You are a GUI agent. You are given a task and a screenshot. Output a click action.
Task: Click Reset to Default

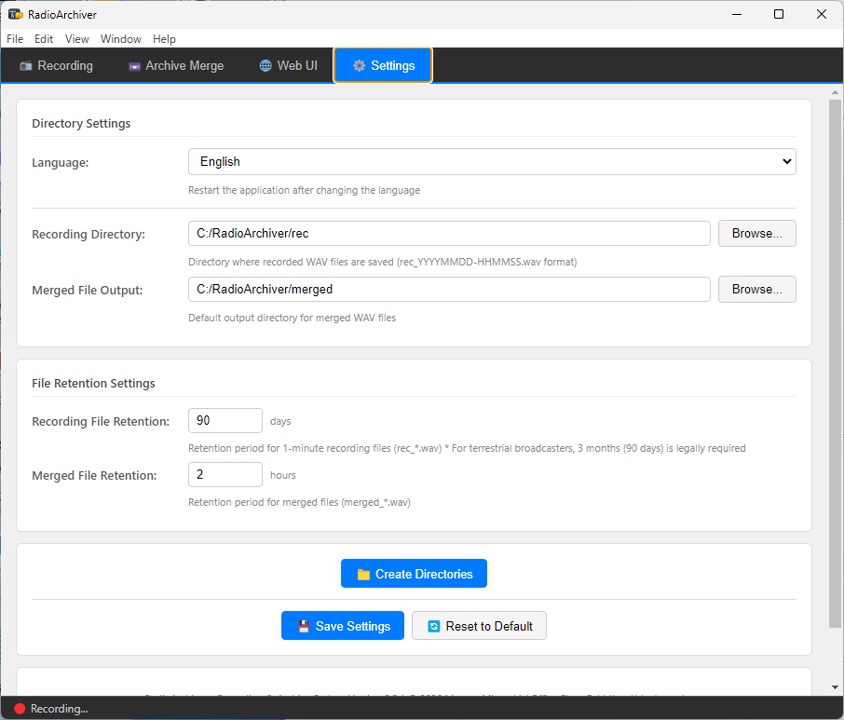pyautogui.click(x=479, y=626)
